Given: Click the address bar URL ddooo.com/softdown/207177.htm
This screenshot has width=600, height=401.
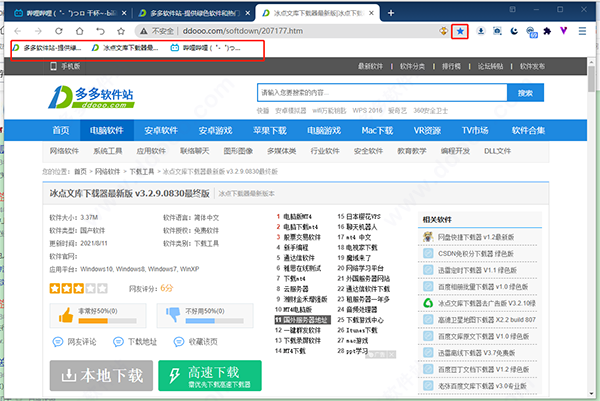Looking at the screenshot, I should pos(243,31).
